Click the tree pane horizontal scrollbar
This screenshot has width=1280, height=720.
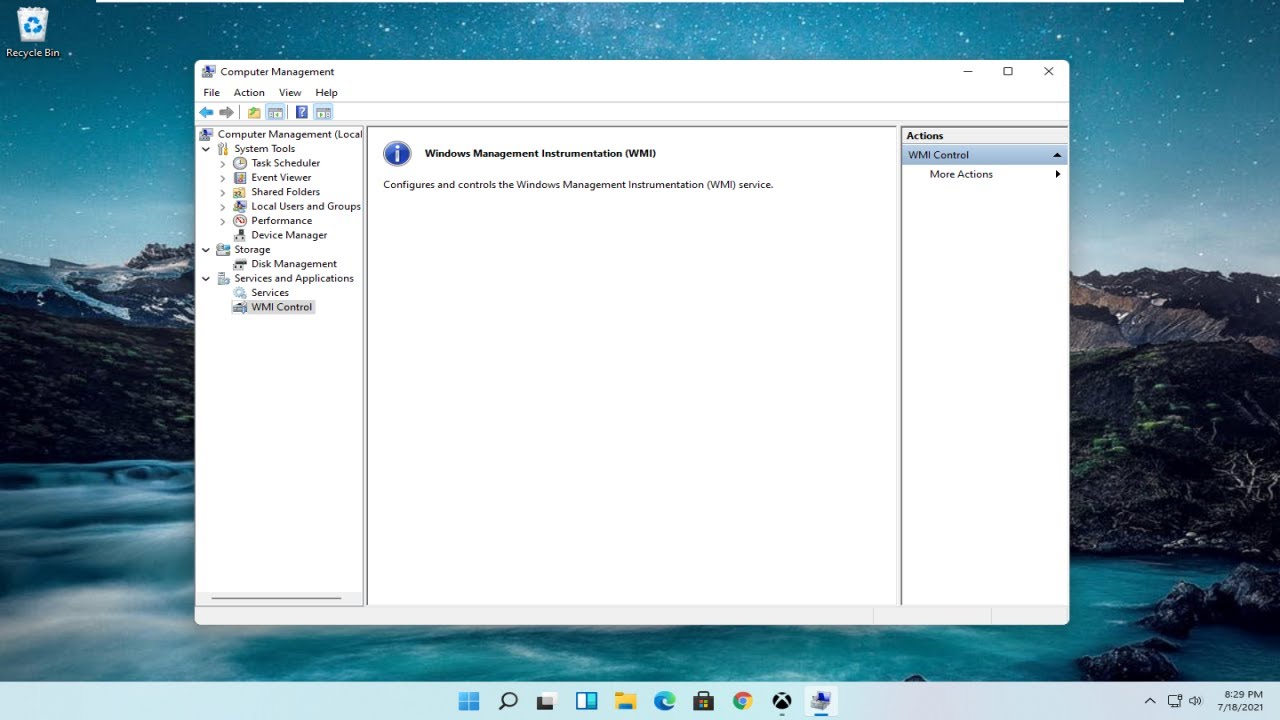point(276,598)
